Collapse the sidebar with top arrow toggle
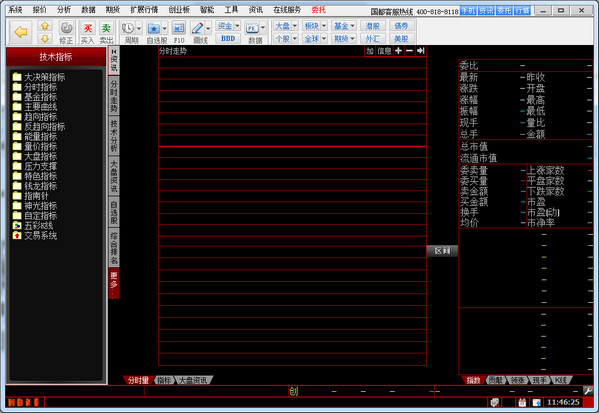 coord(114,52)
